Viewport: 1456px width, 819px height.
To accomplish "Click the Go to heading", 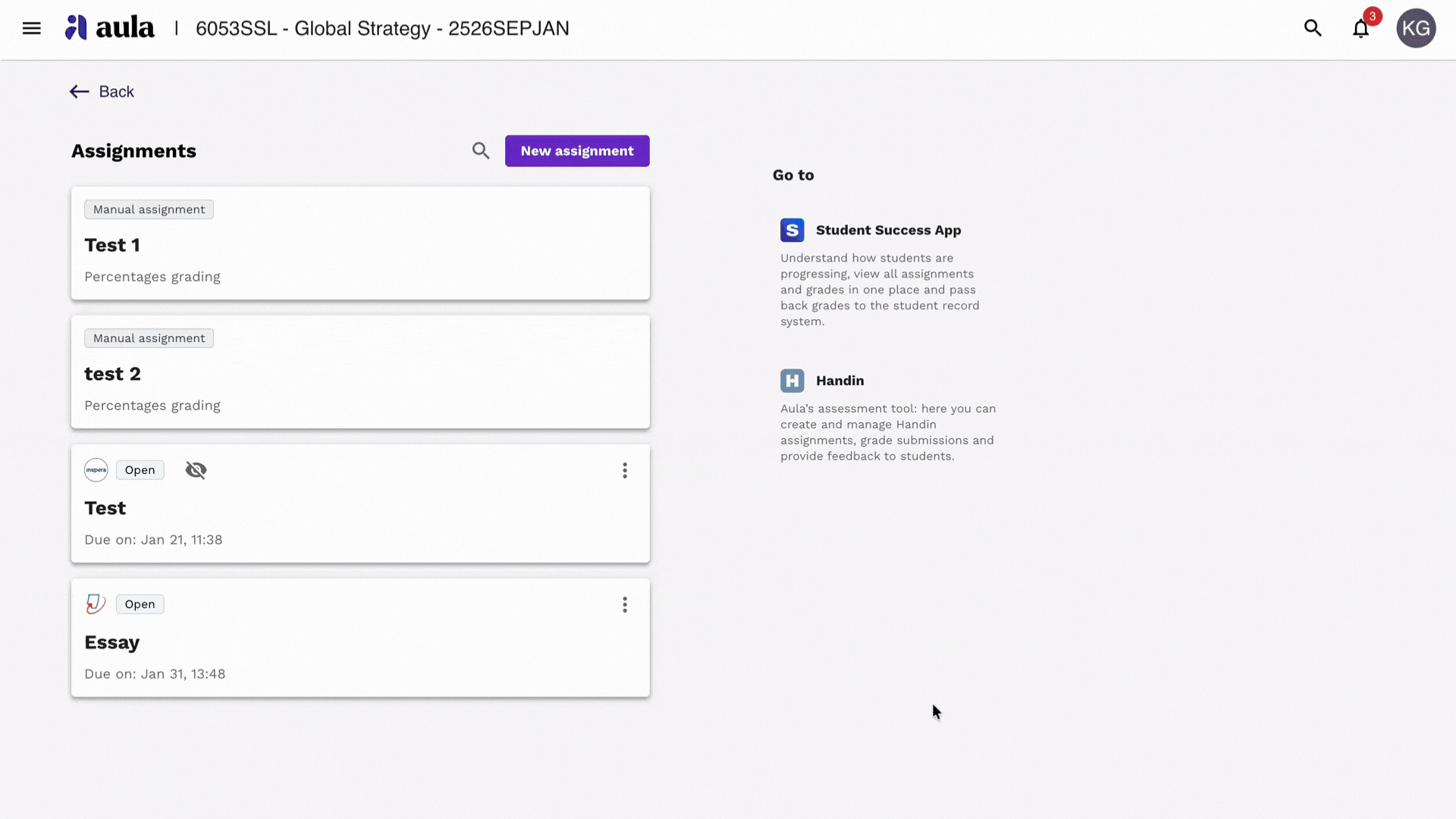I will 793,175.
